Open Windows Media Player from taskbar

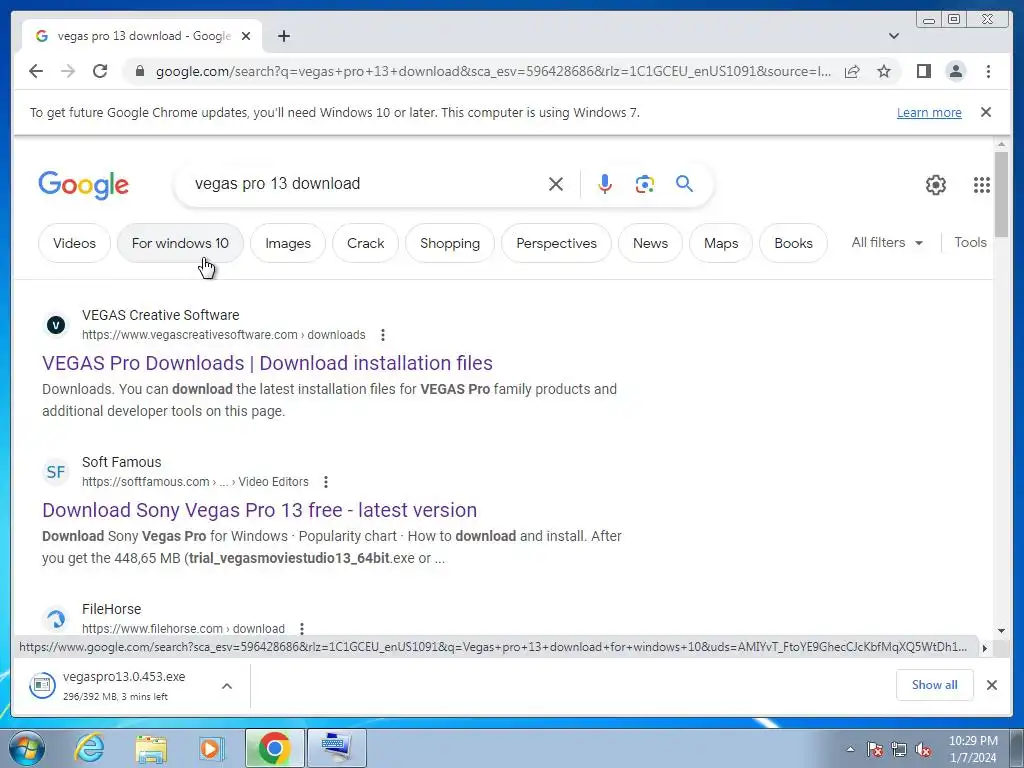211,748
